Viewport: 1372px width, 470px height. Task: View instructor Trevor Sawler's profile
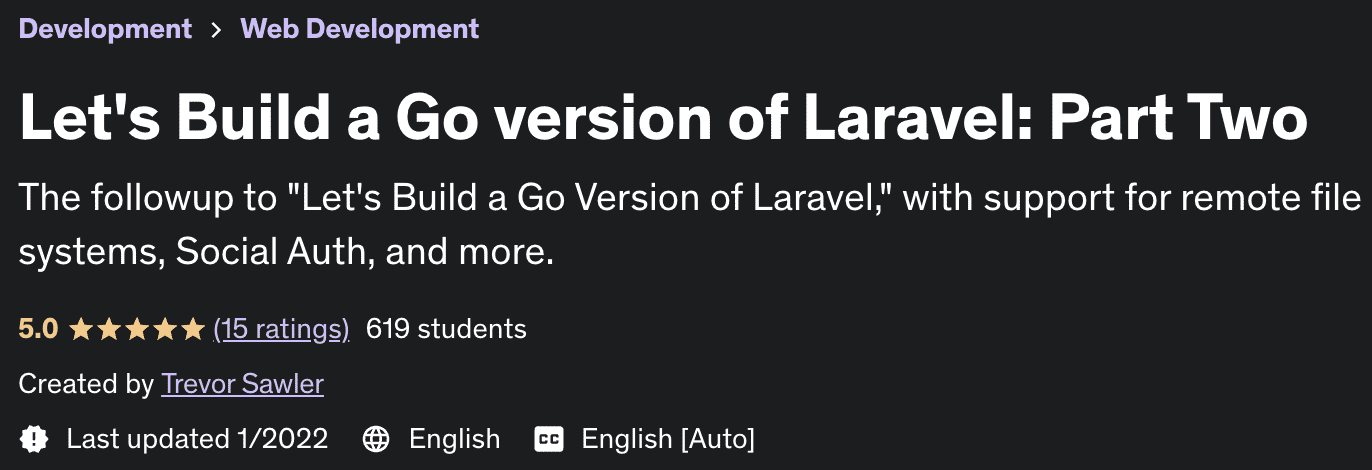242,383
